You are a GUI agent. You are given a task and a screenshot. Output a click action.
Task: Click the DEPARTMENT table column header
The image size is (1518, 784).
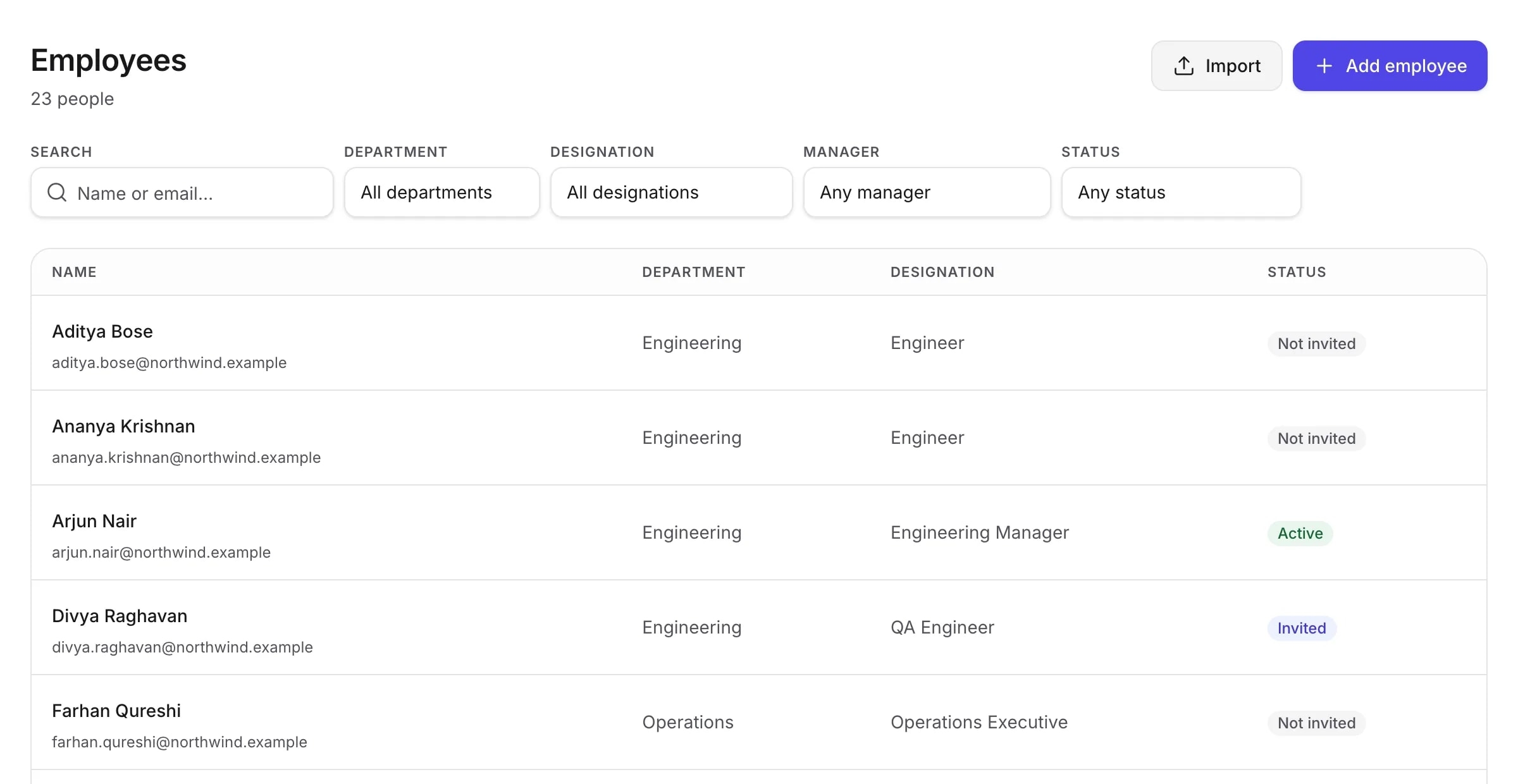[x=693, y=272]
